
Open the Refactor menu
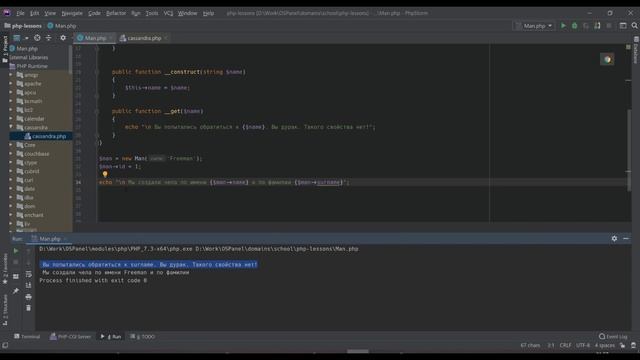point(116,13)
